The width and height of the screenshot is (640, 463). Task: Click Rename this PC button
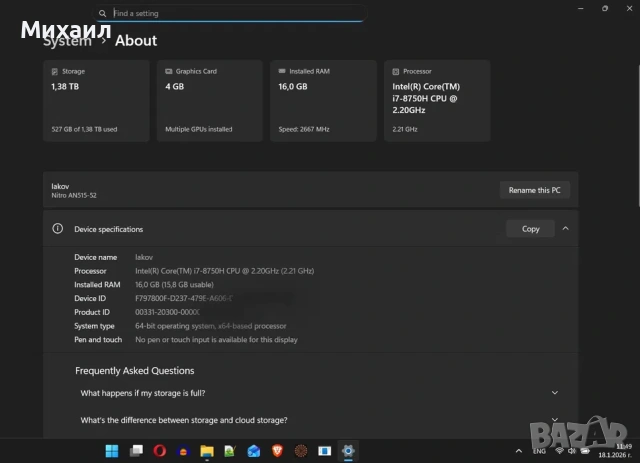pos(534,190)
